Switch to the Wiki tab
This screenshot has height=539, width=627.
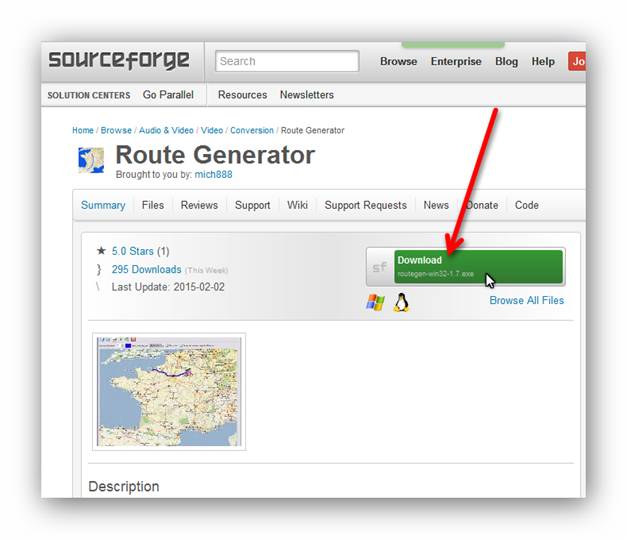click(x=297, y=205)
